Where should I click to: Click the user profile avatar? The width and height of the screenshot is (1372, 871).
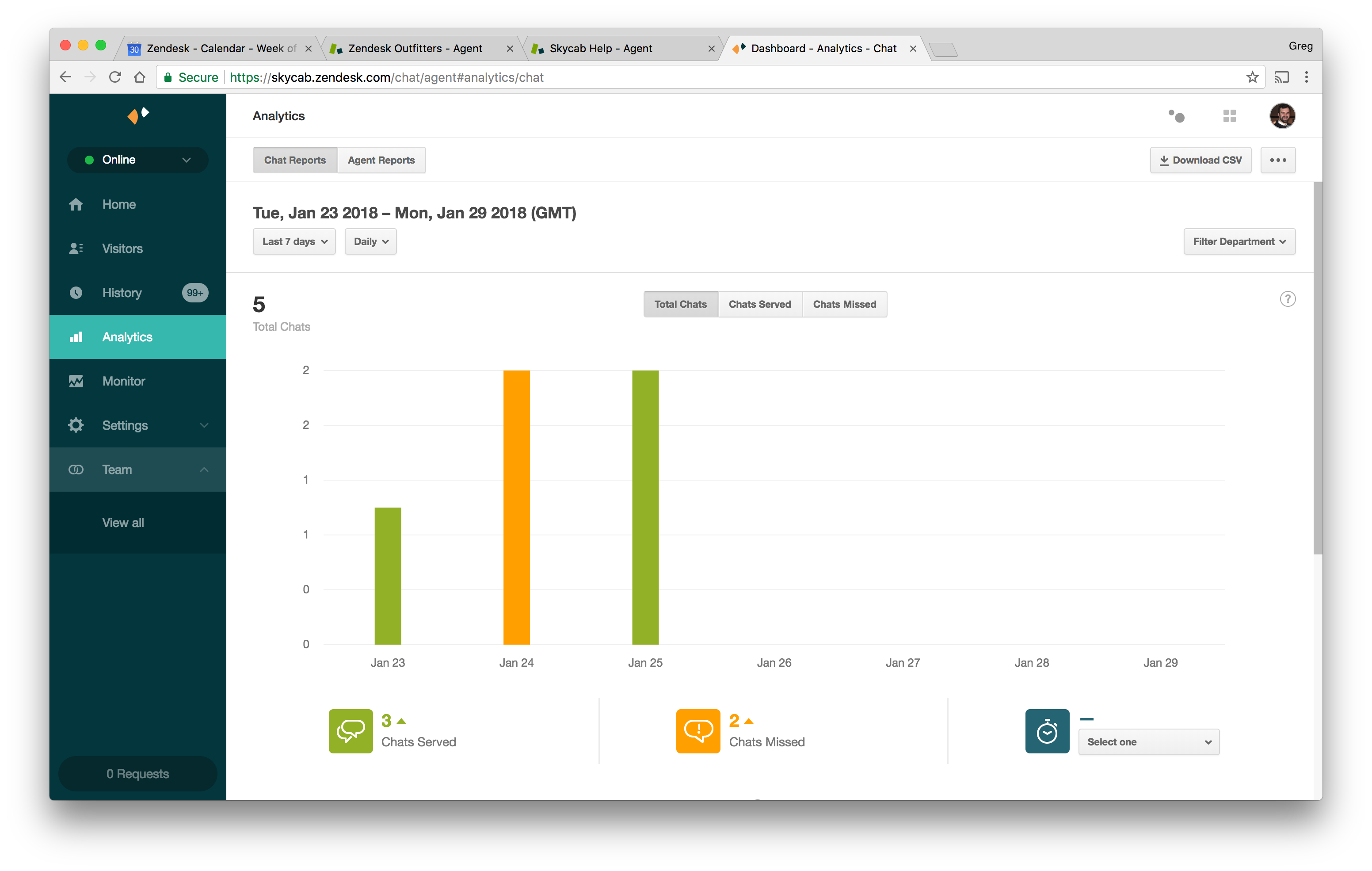[1282, 116]
